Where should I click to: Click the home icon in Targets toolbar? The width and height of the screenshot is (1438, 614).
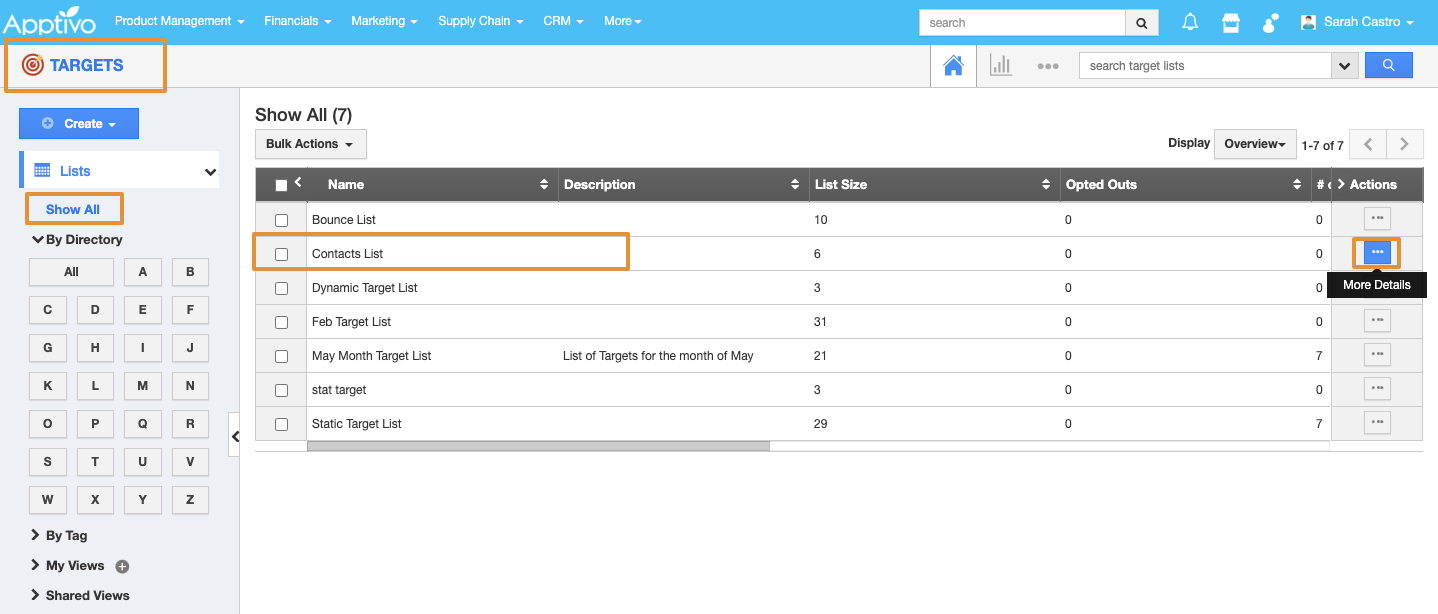click(953, 66)
